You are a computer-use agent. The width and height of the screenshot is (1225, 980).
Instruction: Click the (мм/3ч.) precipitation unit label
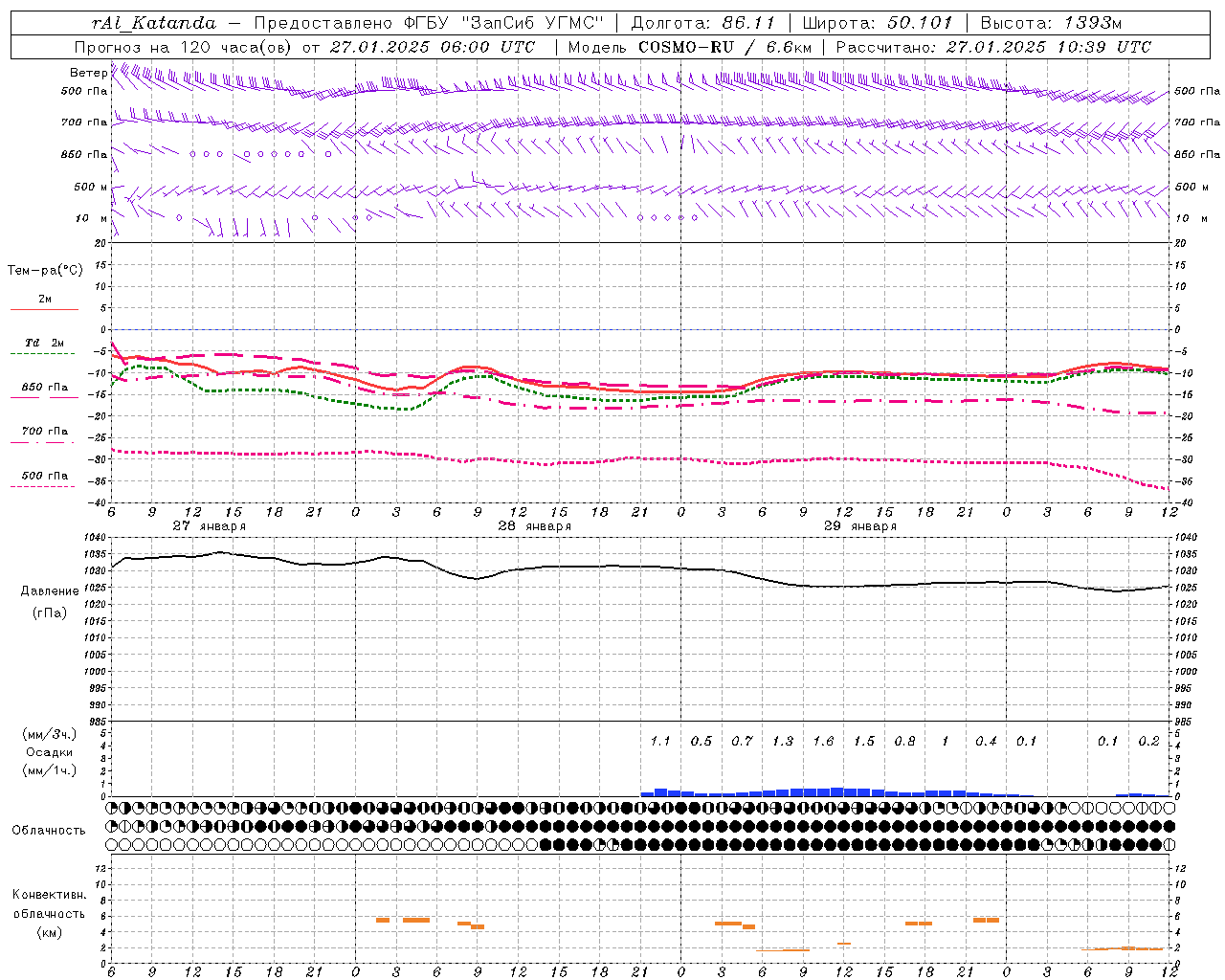50,734
